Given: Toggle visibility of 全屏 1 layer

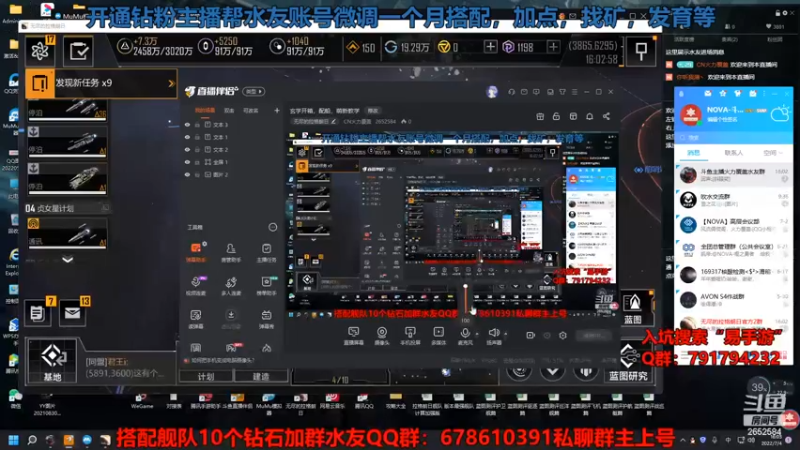Looking at the screenshot, I should pyautogui.click(x=187, y=162).
